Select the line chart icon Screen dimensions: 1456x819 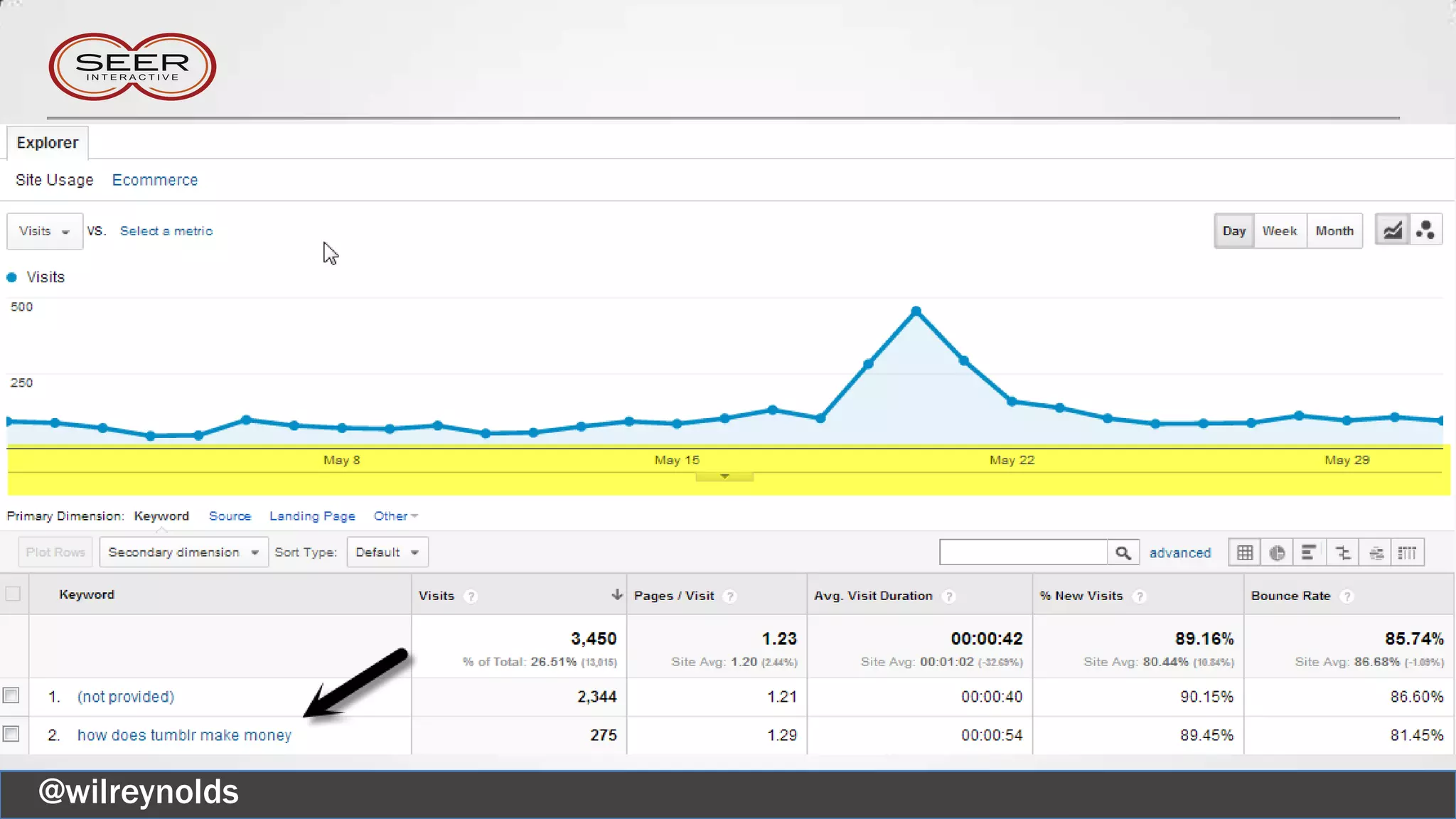click(1392, 230)
